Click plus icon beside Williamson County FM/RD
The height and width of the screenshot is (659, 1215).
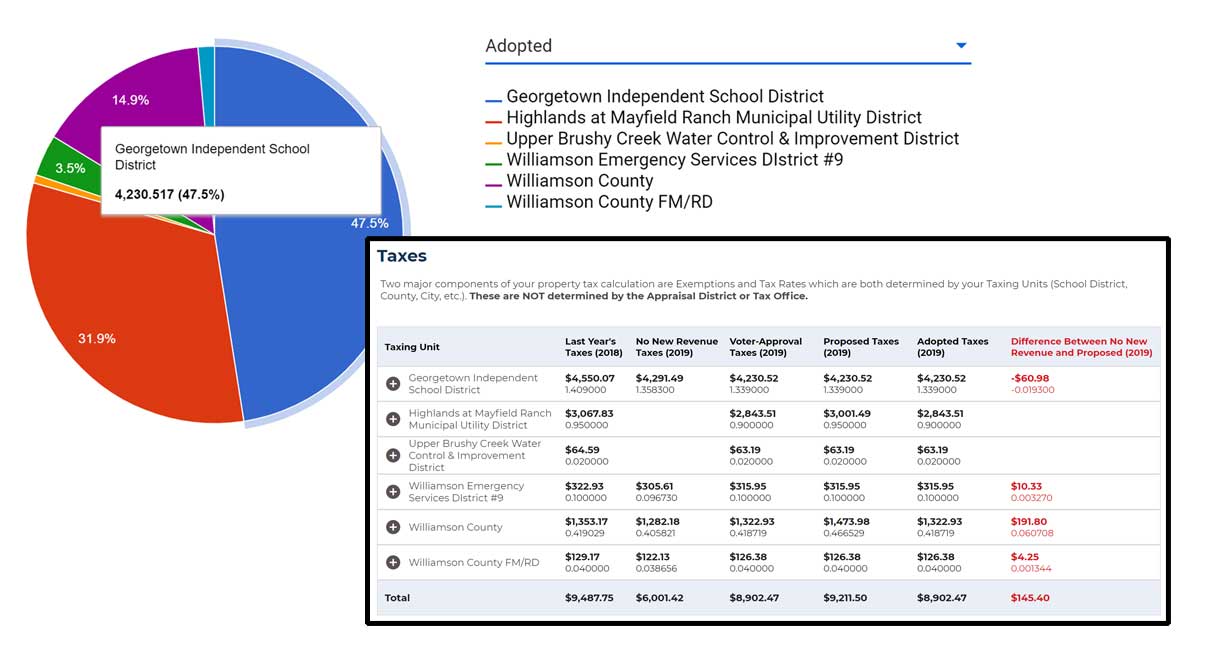[x=393, y=562]
